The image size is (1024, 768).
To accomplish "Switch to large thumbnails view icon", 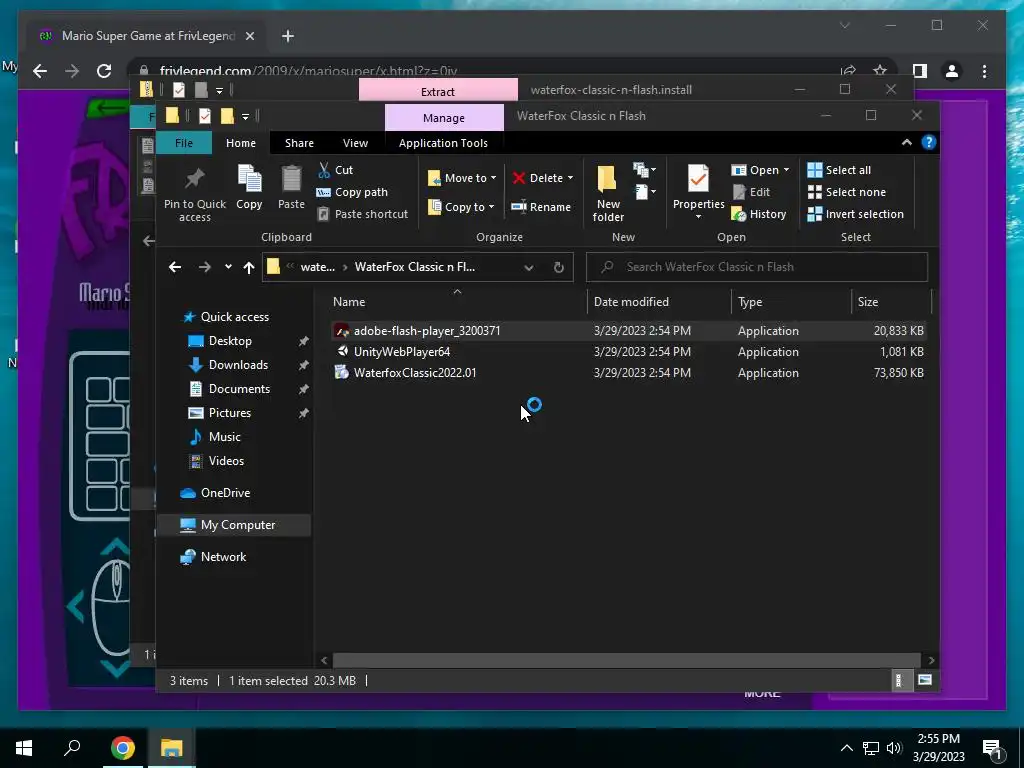I will (925, 680).
